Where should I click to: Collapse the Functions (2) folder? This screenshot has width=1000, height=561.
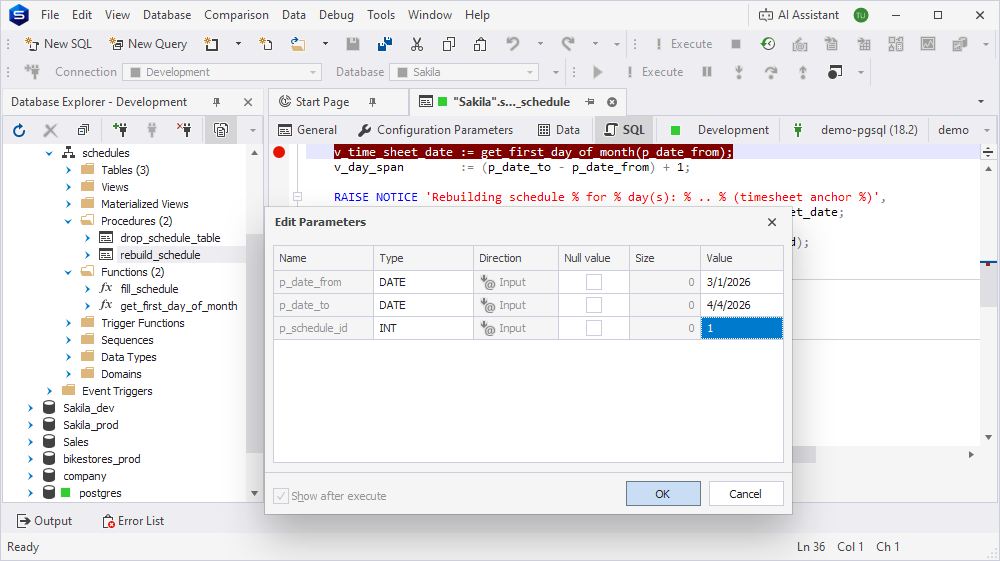pos(68,272)
